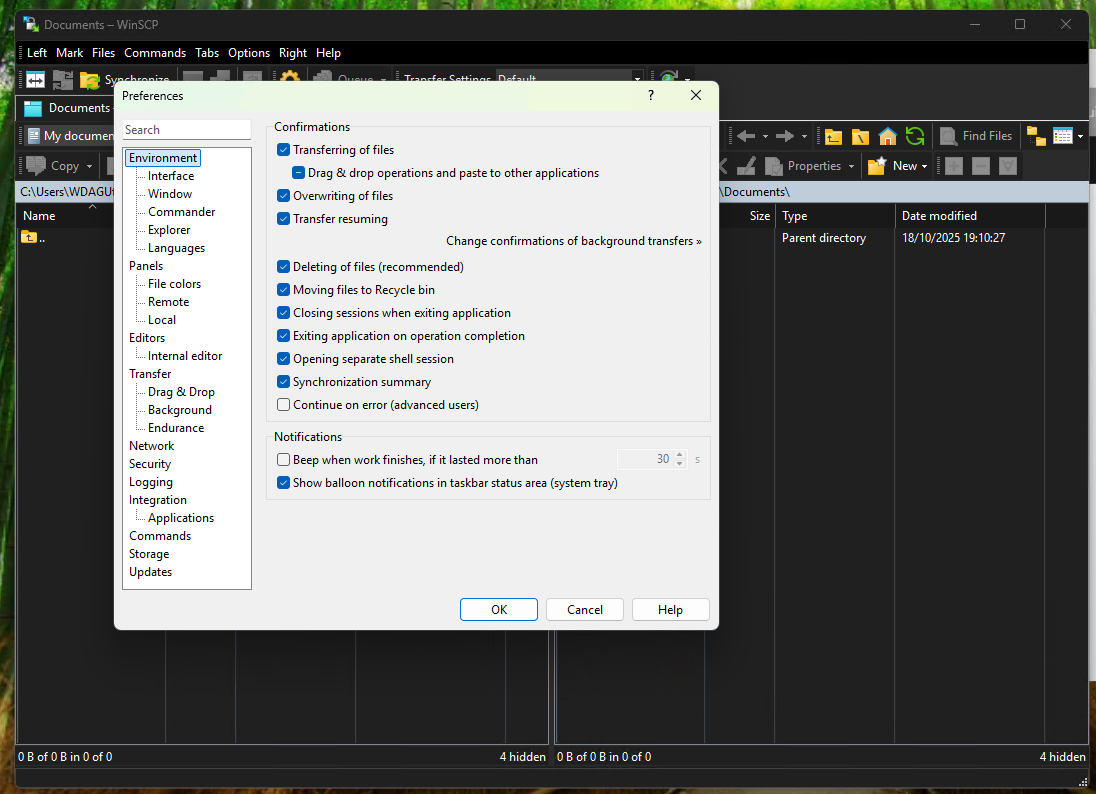Select Drag & Drop in preferences tree
Screen dimensions: 1096x794
coord(181,392)
